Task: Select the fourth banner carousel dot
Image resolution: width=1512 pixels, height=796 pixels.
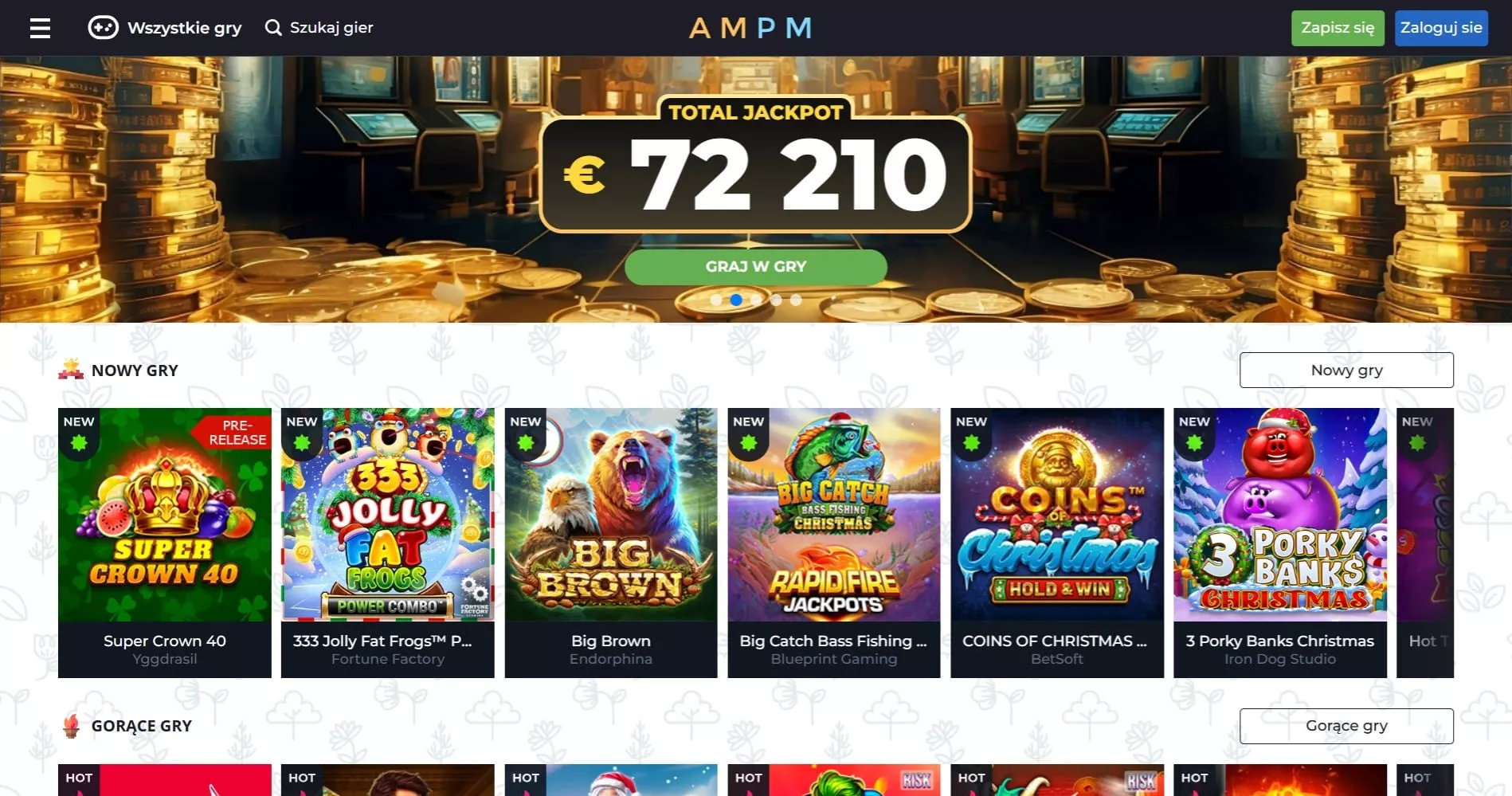Action: (x=776, y=300)
